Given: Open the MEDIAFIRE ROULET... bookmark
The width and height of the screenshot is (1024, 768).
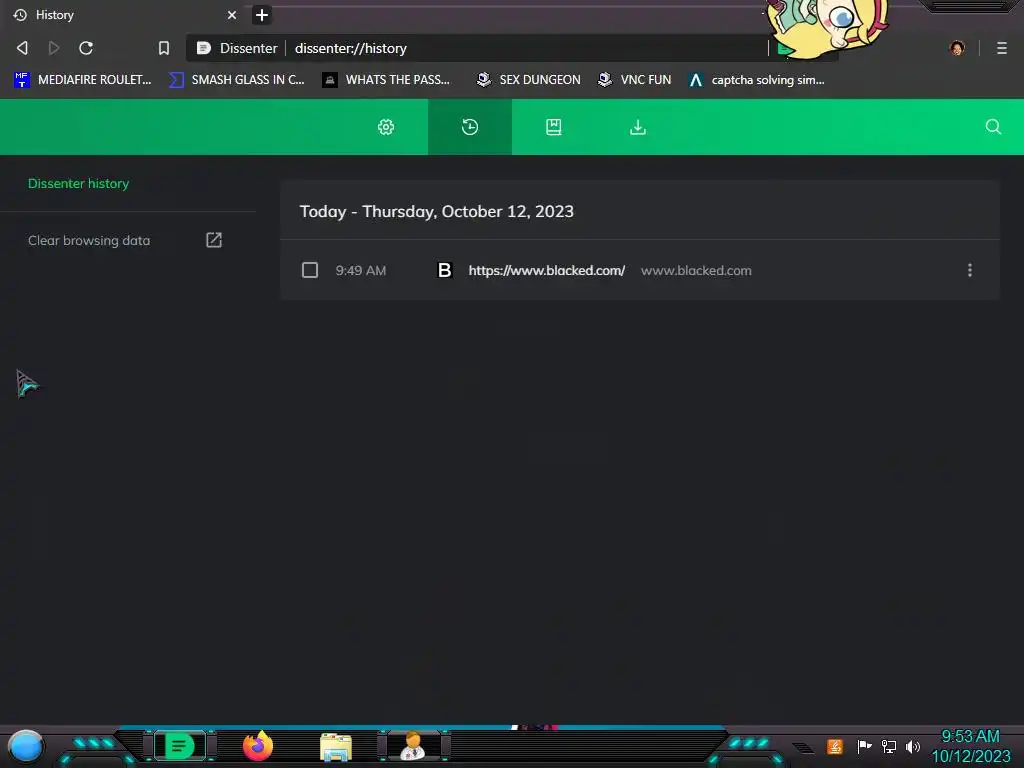Looking at the screenshot, I should (x=82, y=80).
